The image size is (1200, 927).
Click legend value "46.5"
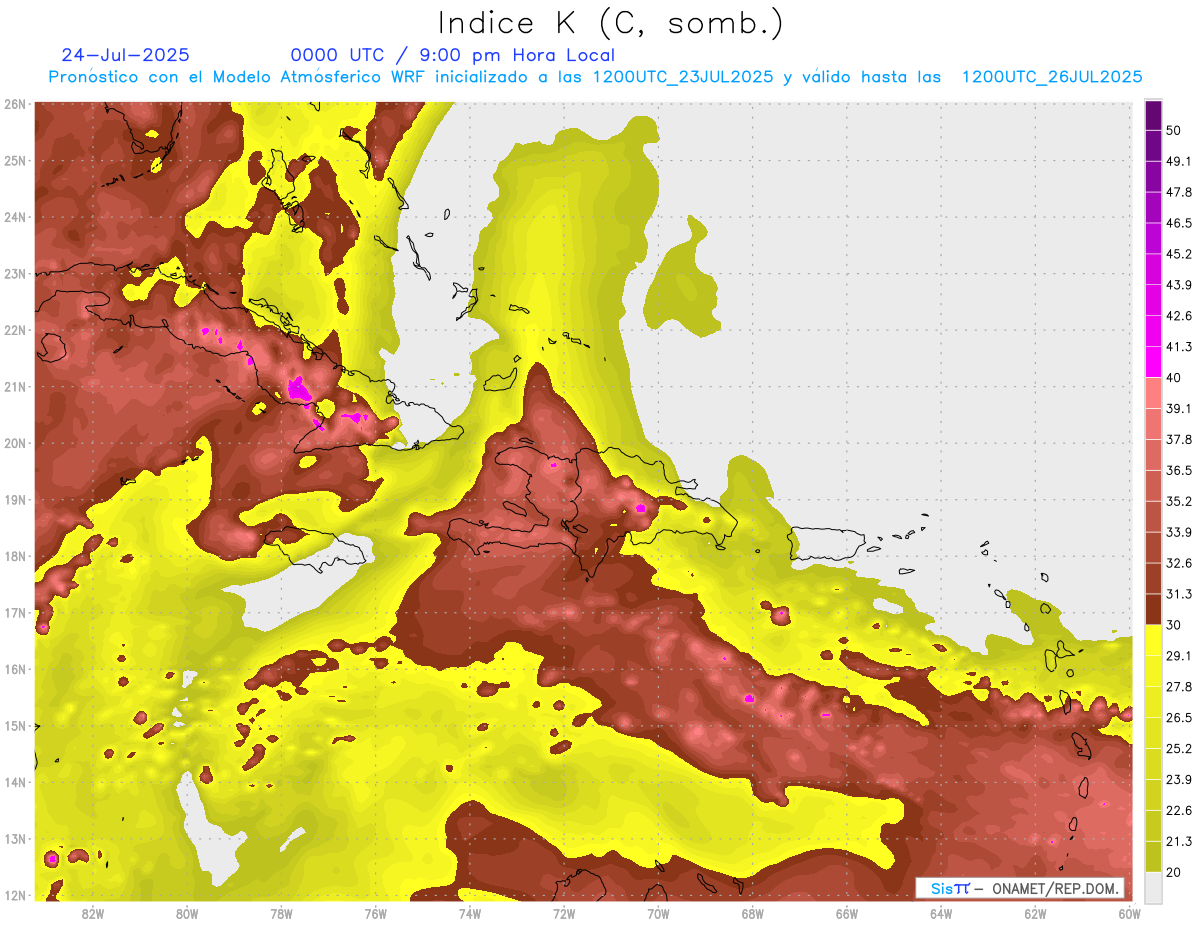click(x=1179, y=223)
